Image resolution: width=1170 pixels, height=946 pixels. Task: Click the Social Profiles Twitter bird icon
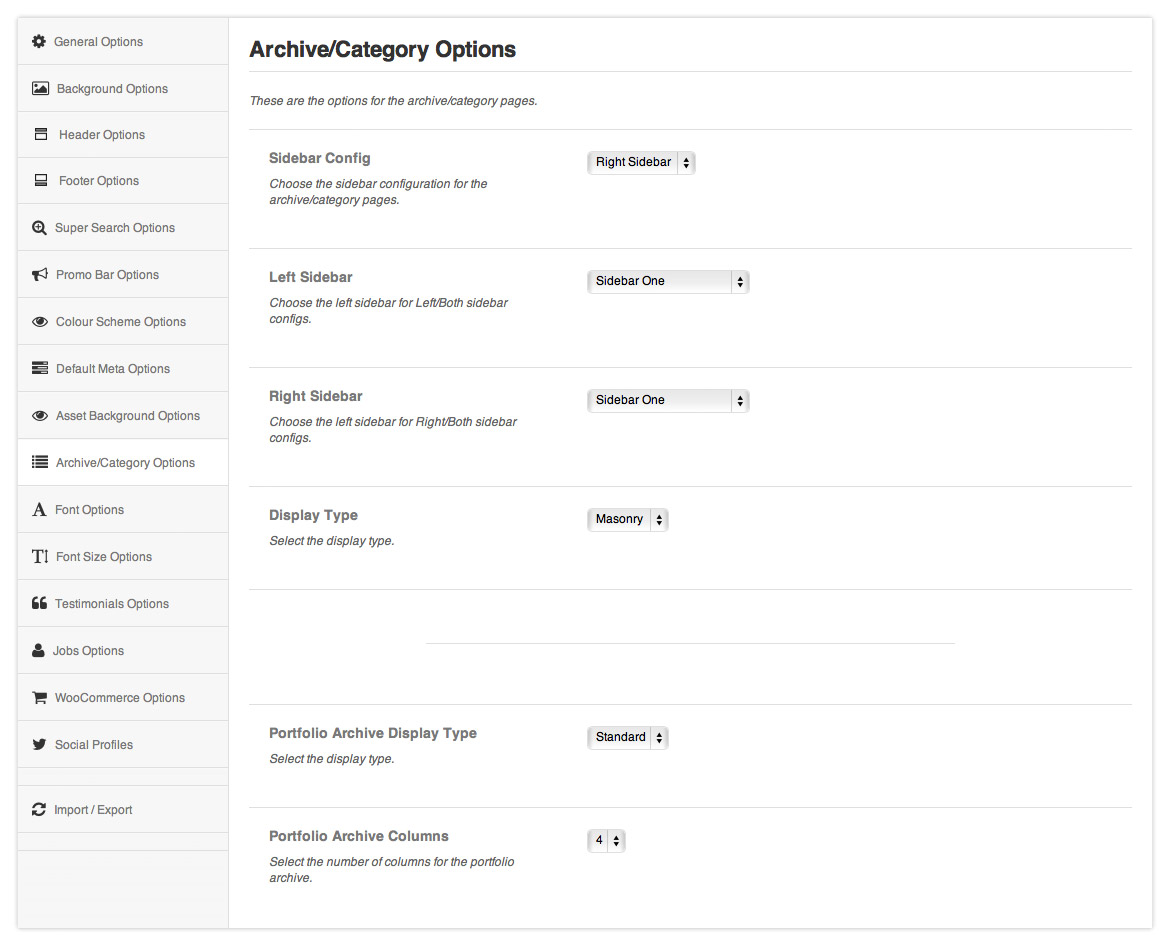[40, 745]
